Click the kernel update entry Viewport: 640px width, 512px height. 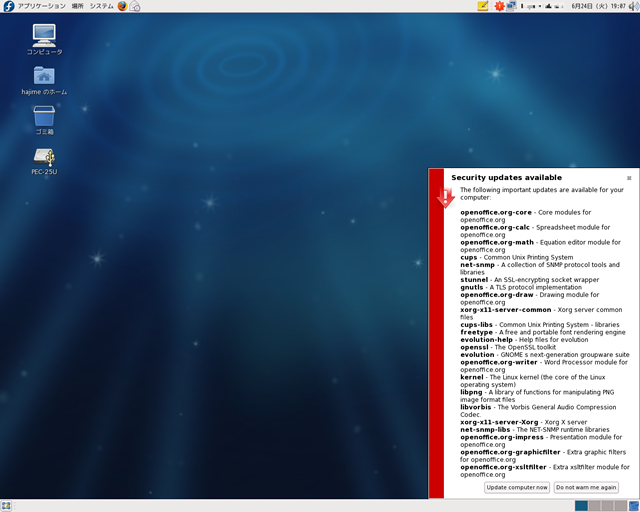pos(533,381)
